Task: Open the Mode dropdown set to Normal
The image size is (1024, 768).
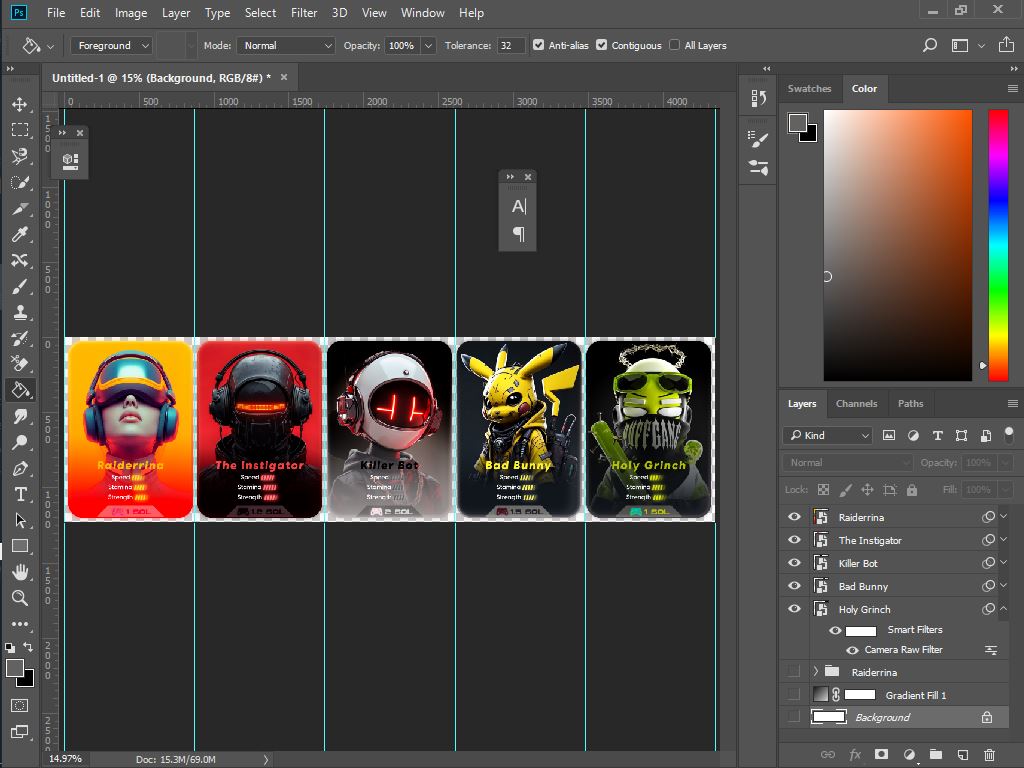Action: pos(285,45)
